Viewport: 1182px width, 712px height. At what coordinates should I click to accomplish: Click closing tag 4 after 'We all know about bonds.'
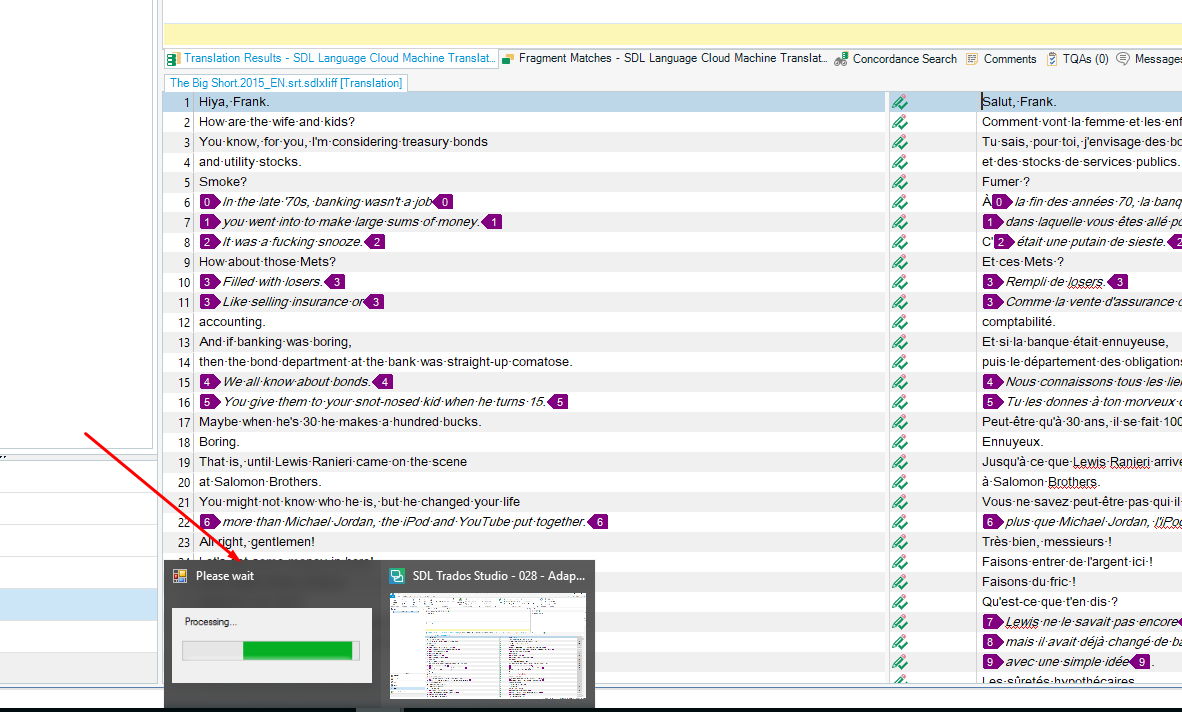(x=383, y=382)
